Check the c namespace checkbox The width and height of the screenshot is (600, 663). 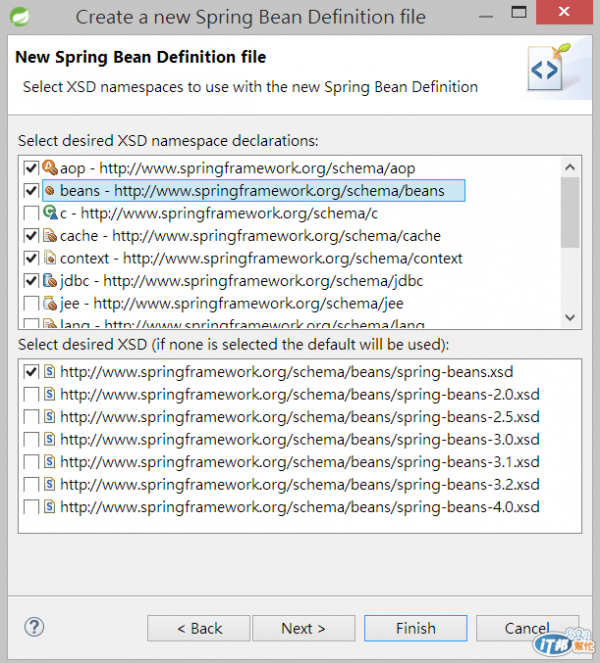[x=31, y=213]
